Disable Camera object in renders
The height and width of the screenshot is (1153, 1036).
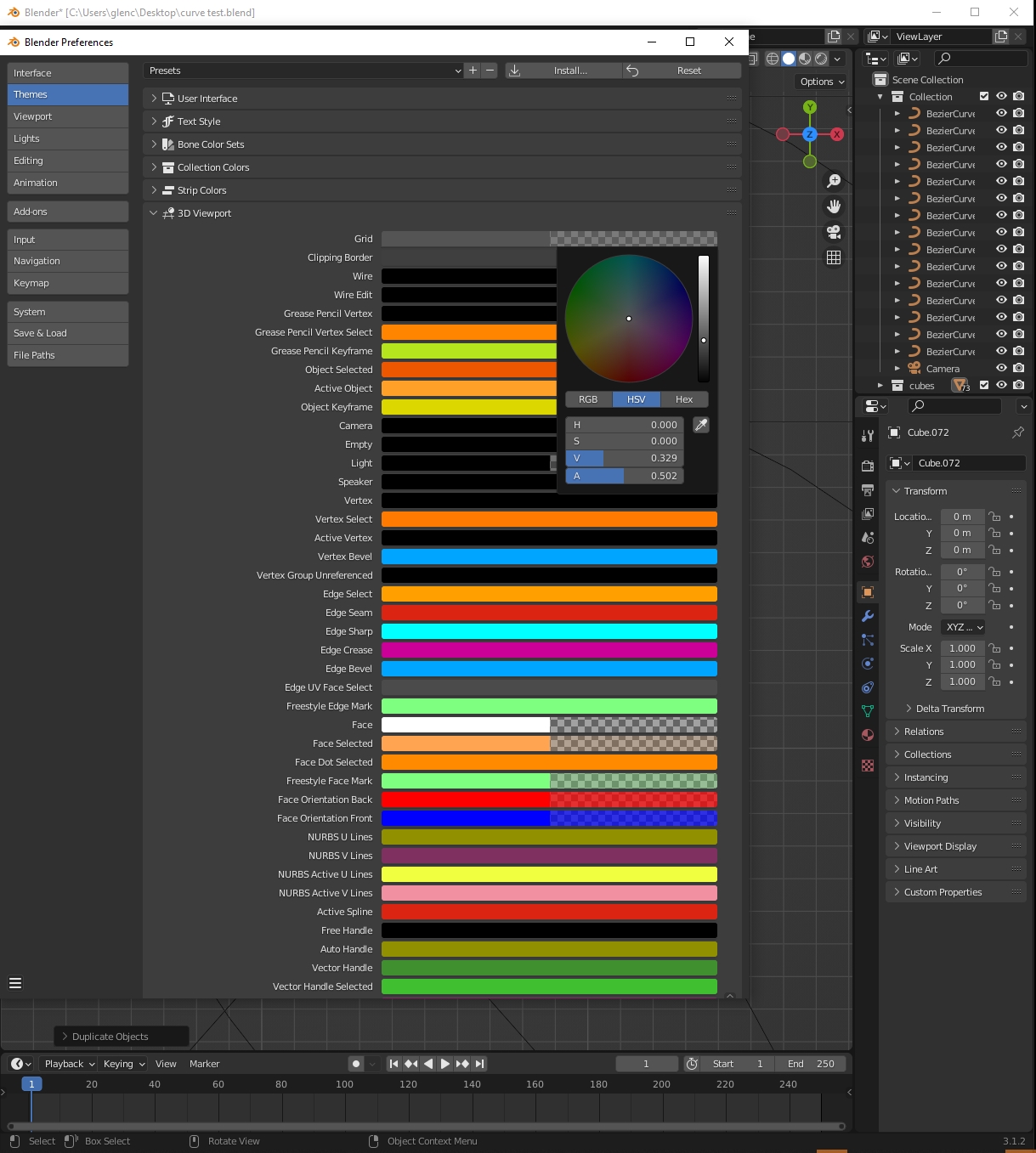pos(1019,369)
